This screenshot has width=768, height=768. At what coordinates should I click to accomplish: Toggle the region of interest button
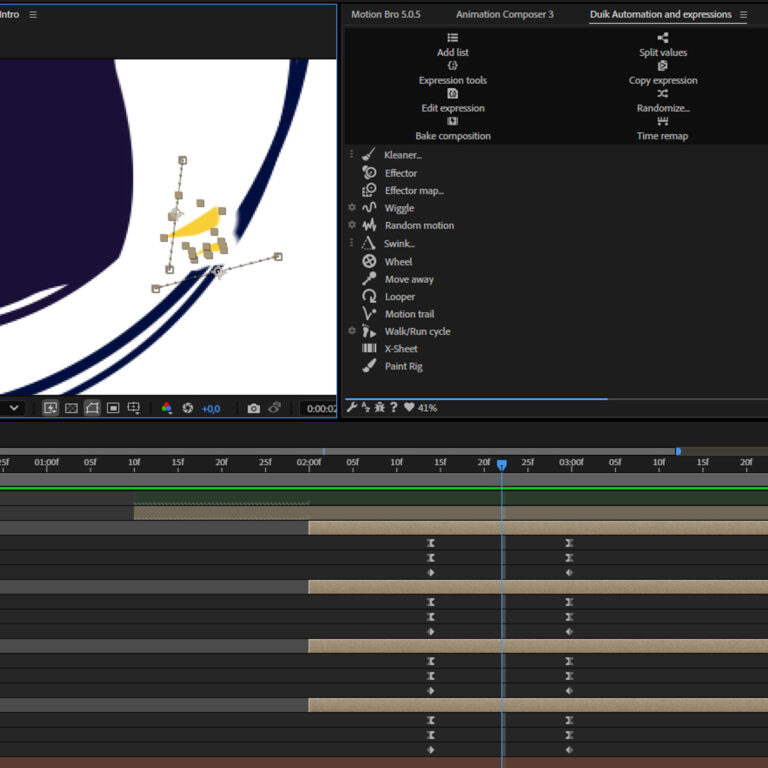pos(113,408)
